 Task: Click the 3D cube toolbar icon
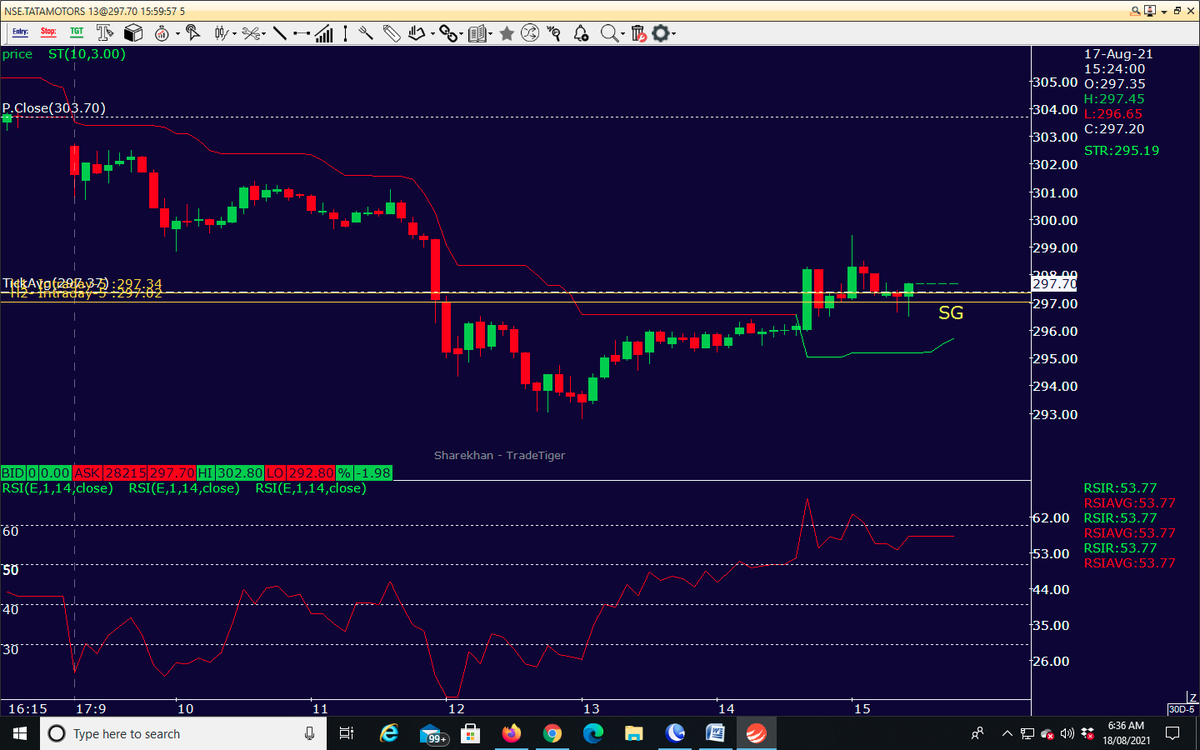click(133, 33)
